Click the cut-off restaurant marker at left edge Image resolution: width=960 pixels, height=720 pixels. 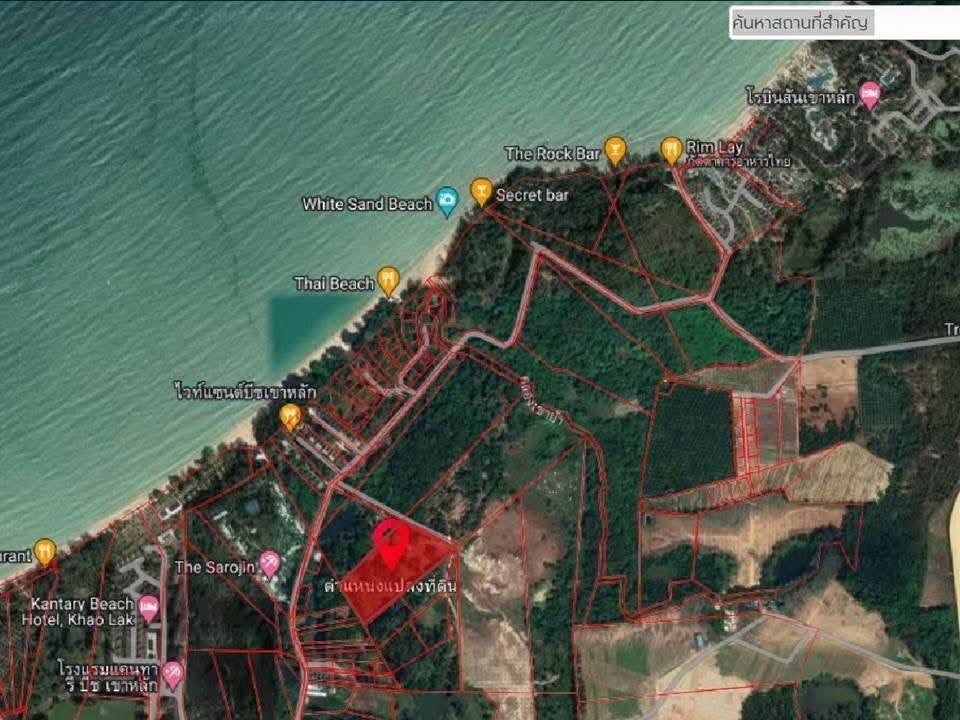(45, 552)
